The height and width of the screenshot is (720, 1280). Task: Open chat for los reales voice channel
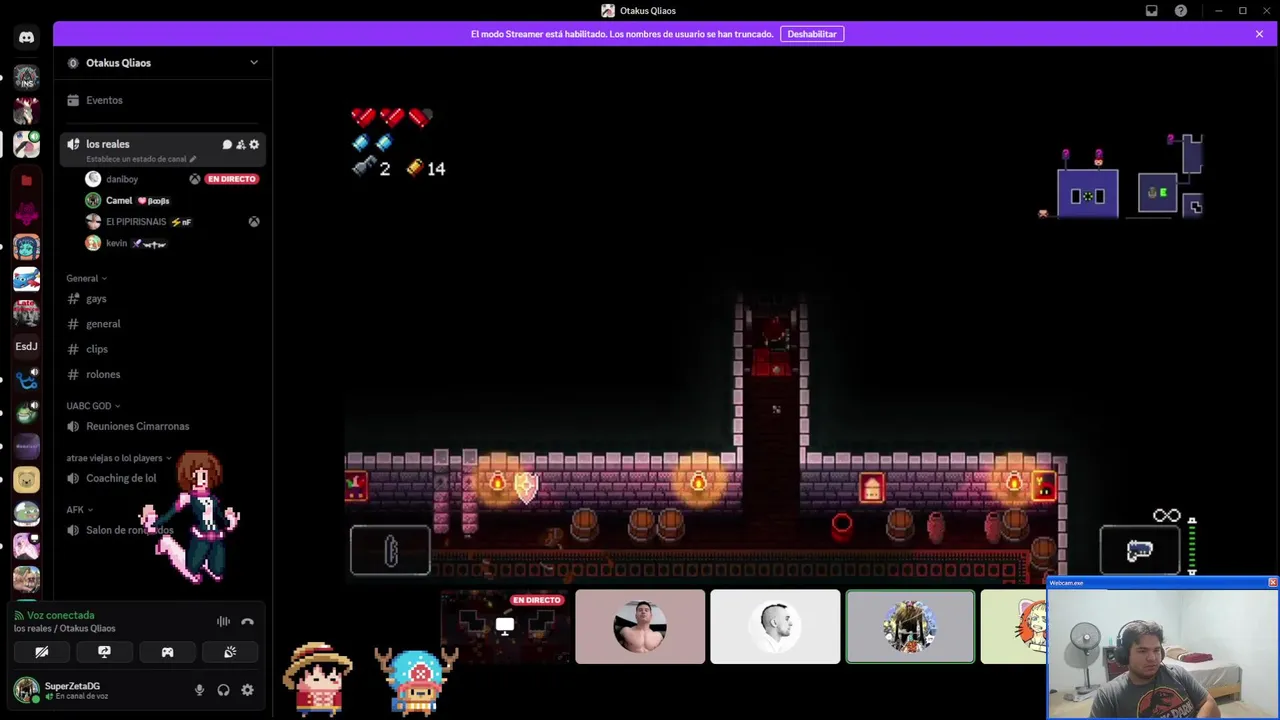click(227, 144)
